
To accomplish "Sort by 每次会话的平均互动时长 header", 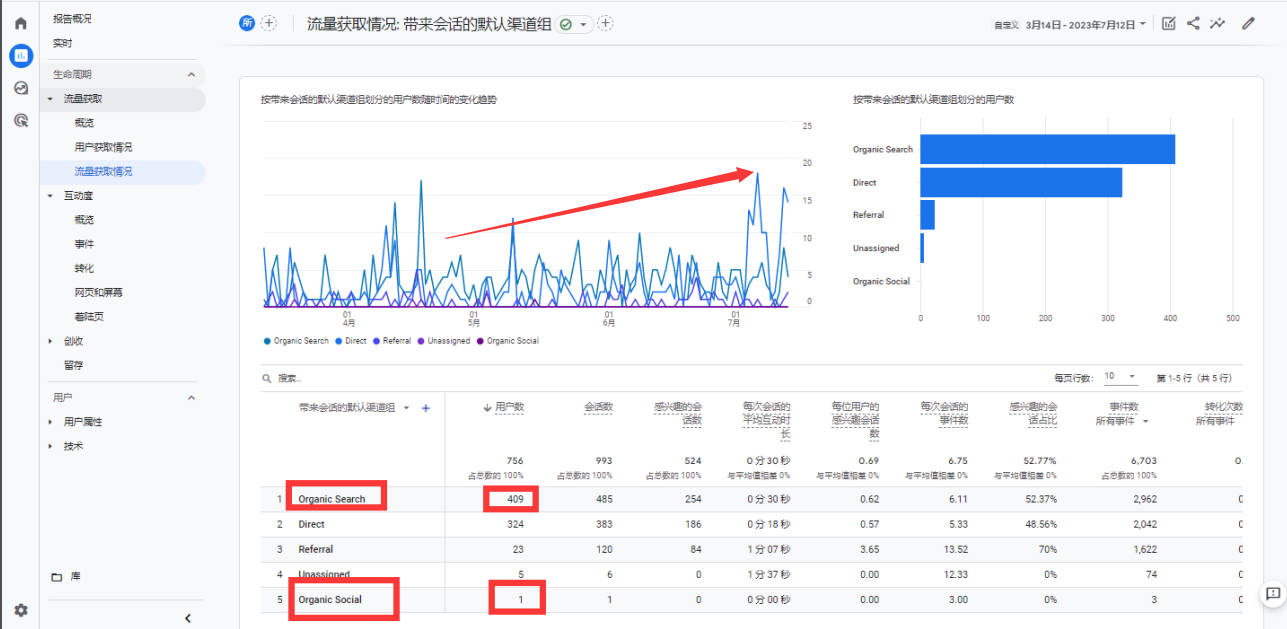I will click(766, 421).
